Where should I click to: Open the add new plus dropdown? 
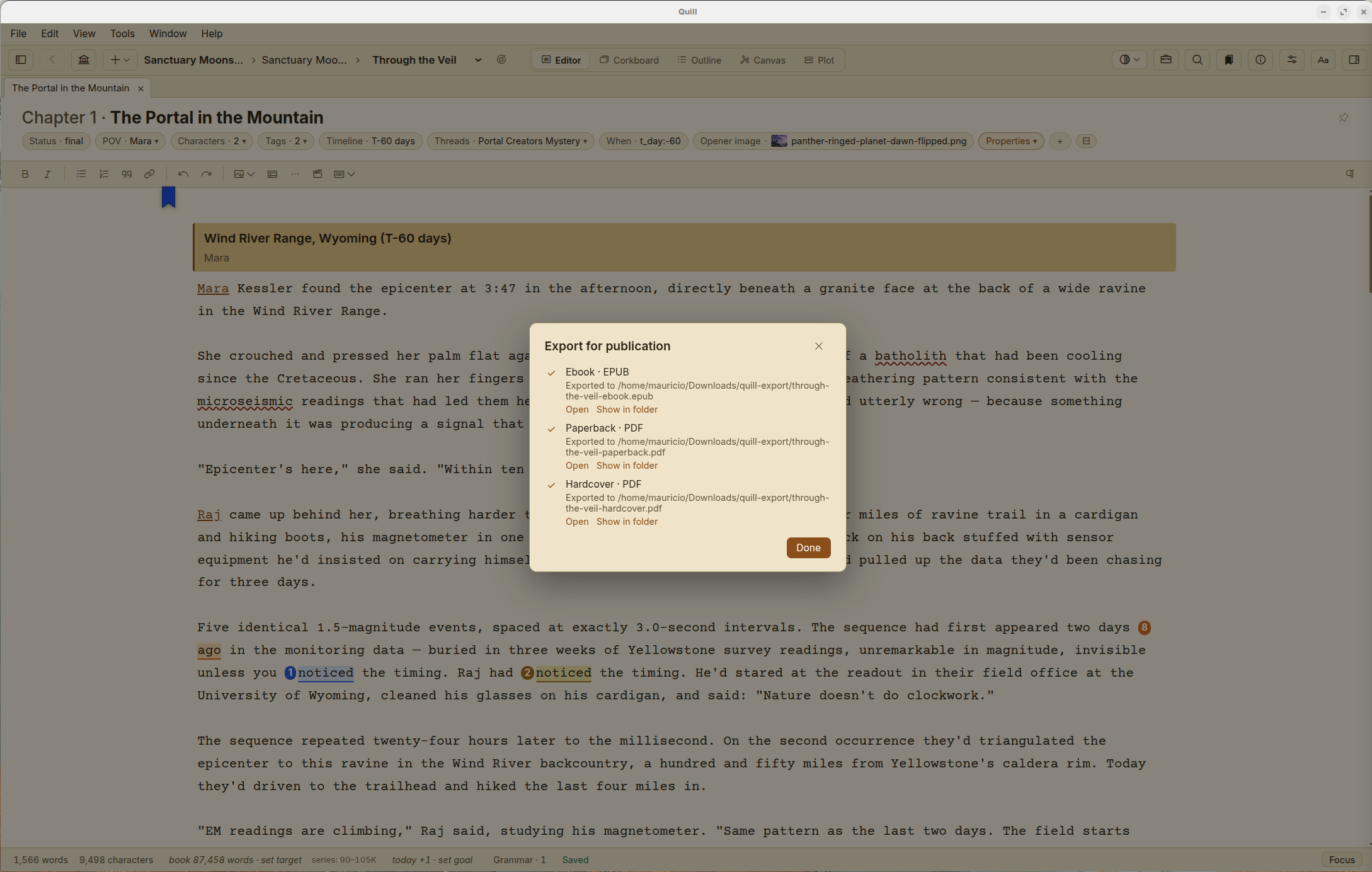tap(120, 60)
